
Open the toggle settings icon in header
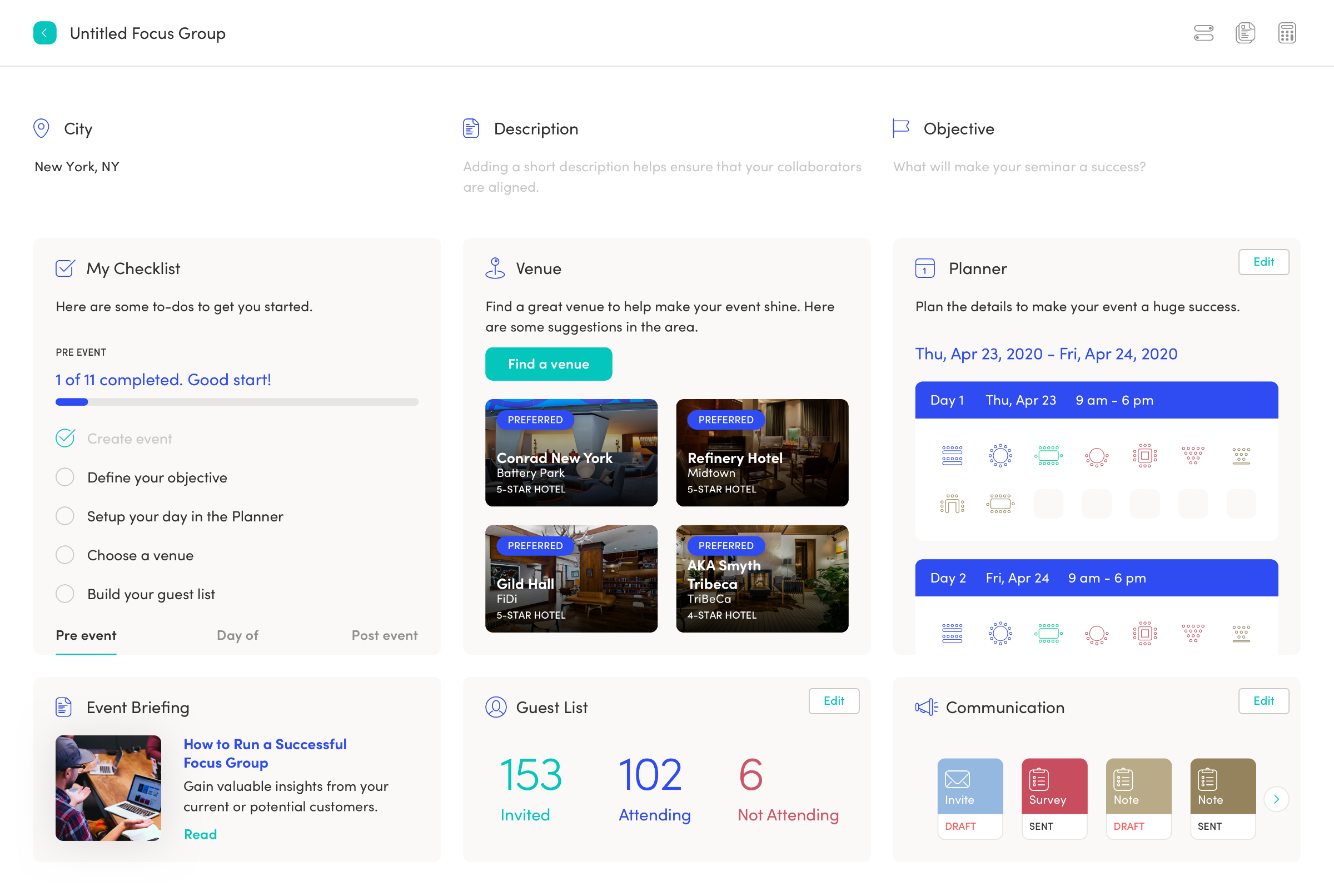1203,33
